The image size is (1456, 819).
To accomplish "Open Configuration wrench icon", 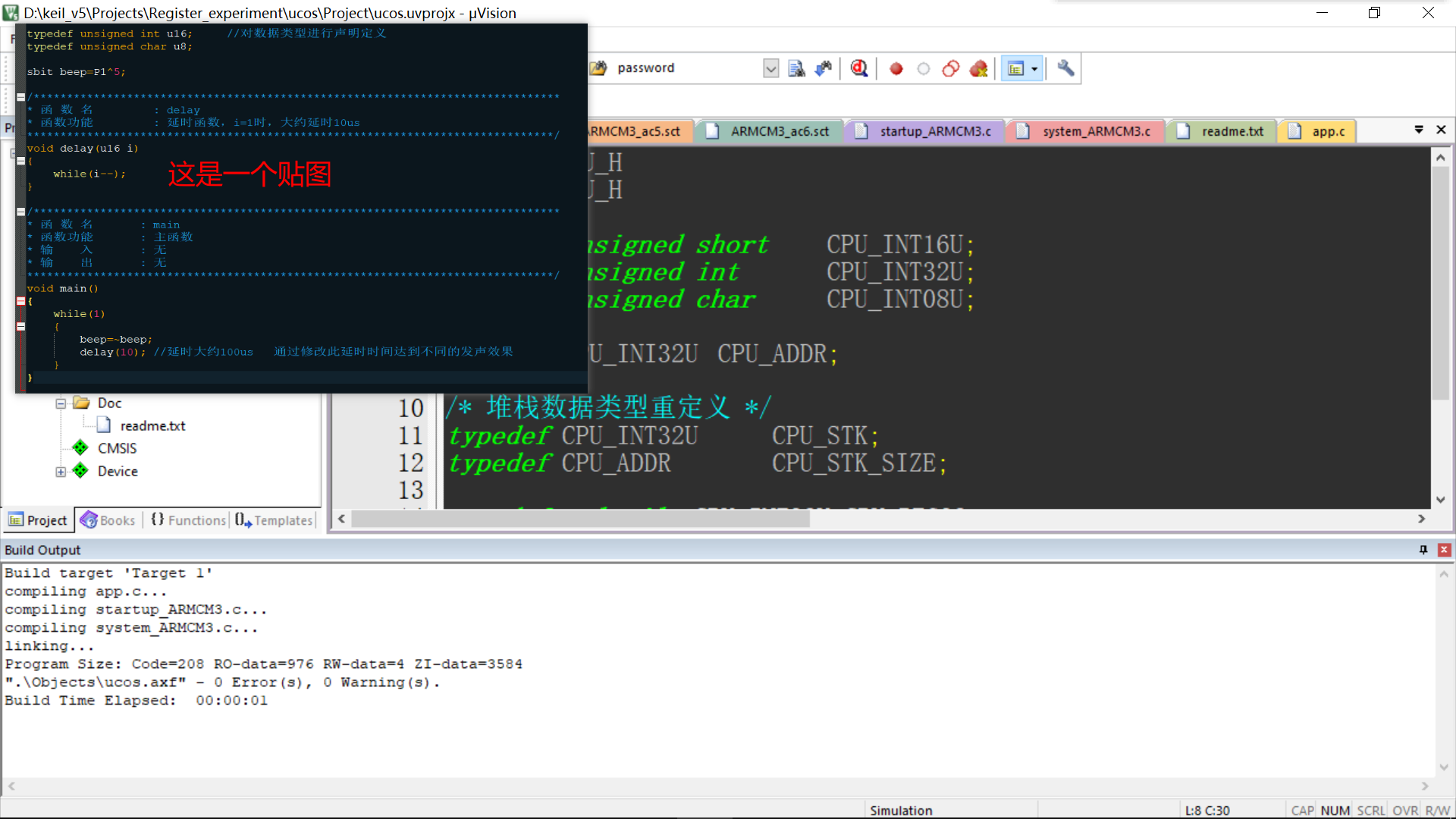I will click(x=1065, y=68).
